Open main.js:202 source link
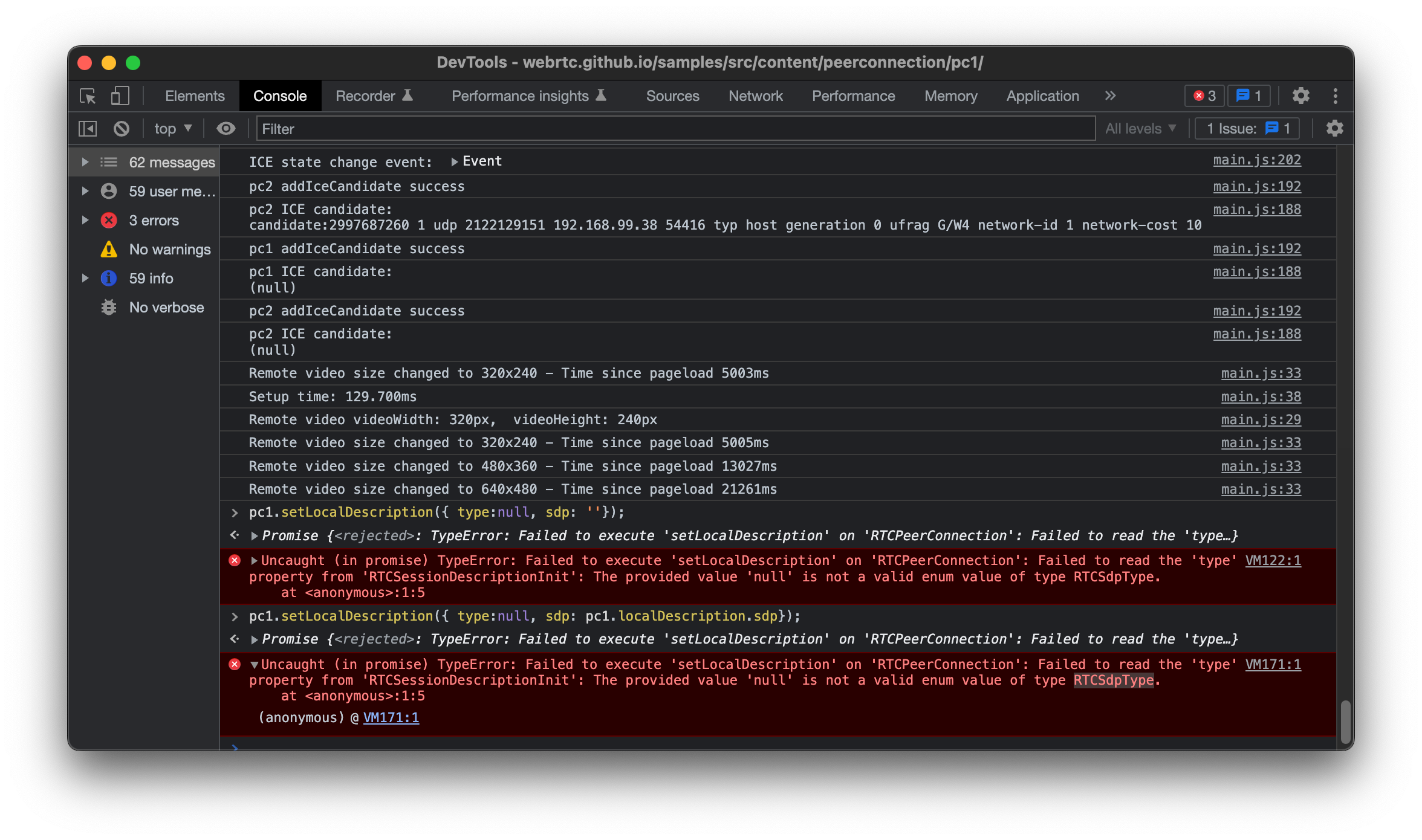The width and height of the screenshot is (1422, 840). [1258, 160]
